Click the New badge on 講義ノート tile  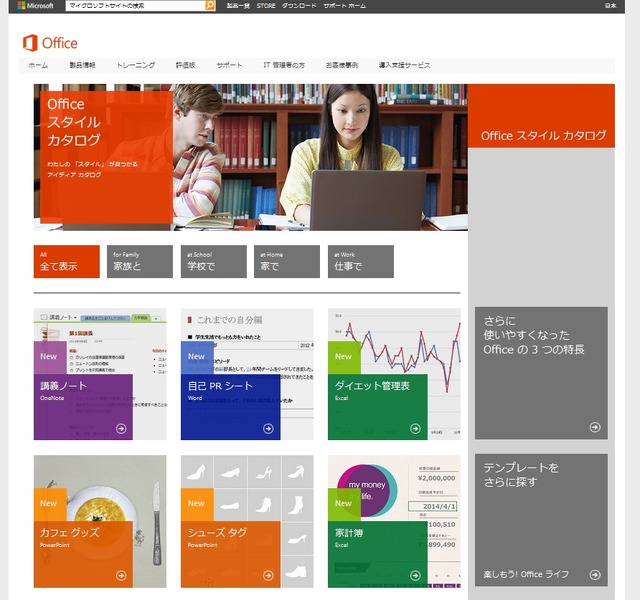[x=50, y=358]
